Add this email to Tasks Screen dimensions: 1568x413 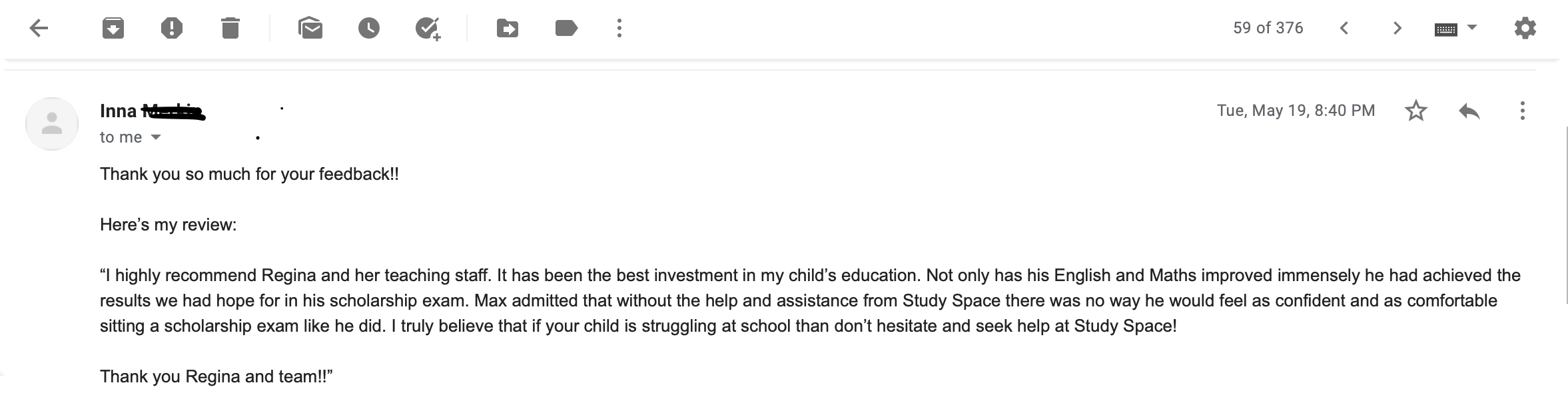tap(428, 28)
